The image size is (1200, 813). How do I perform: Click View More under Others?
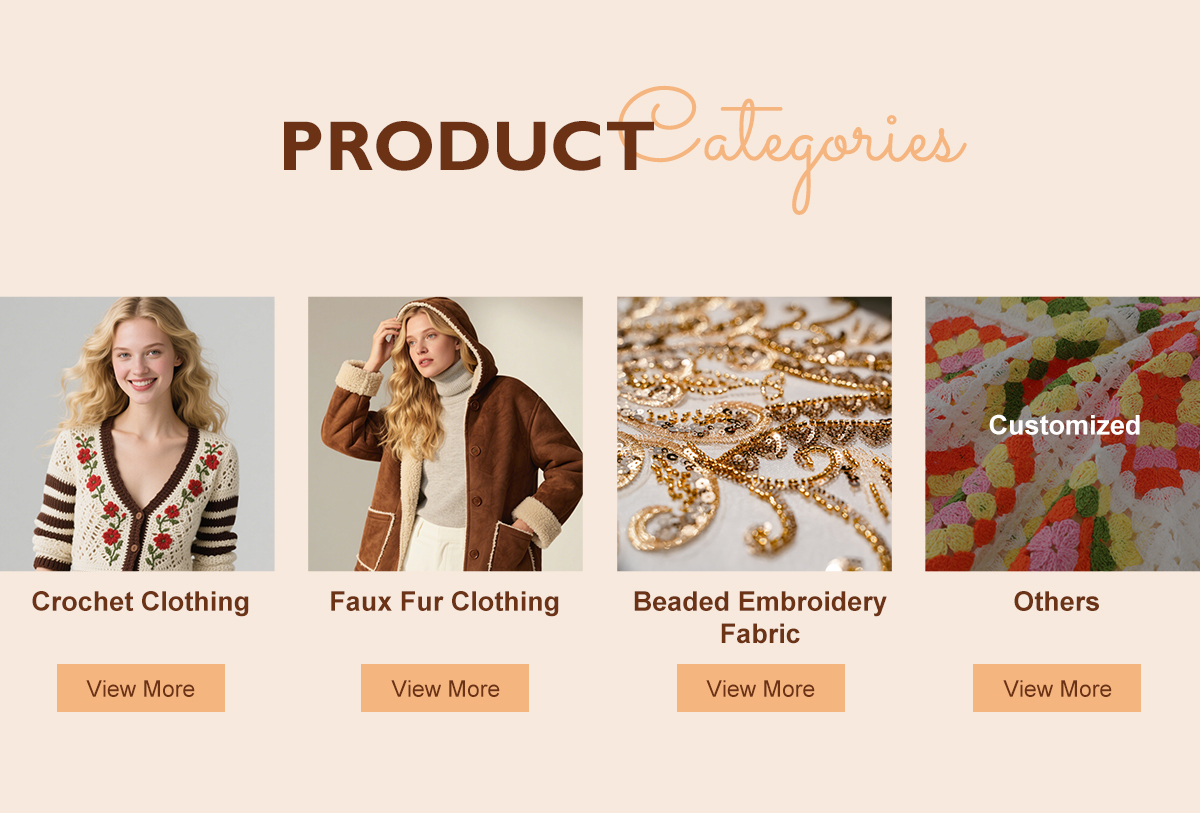1057,688
